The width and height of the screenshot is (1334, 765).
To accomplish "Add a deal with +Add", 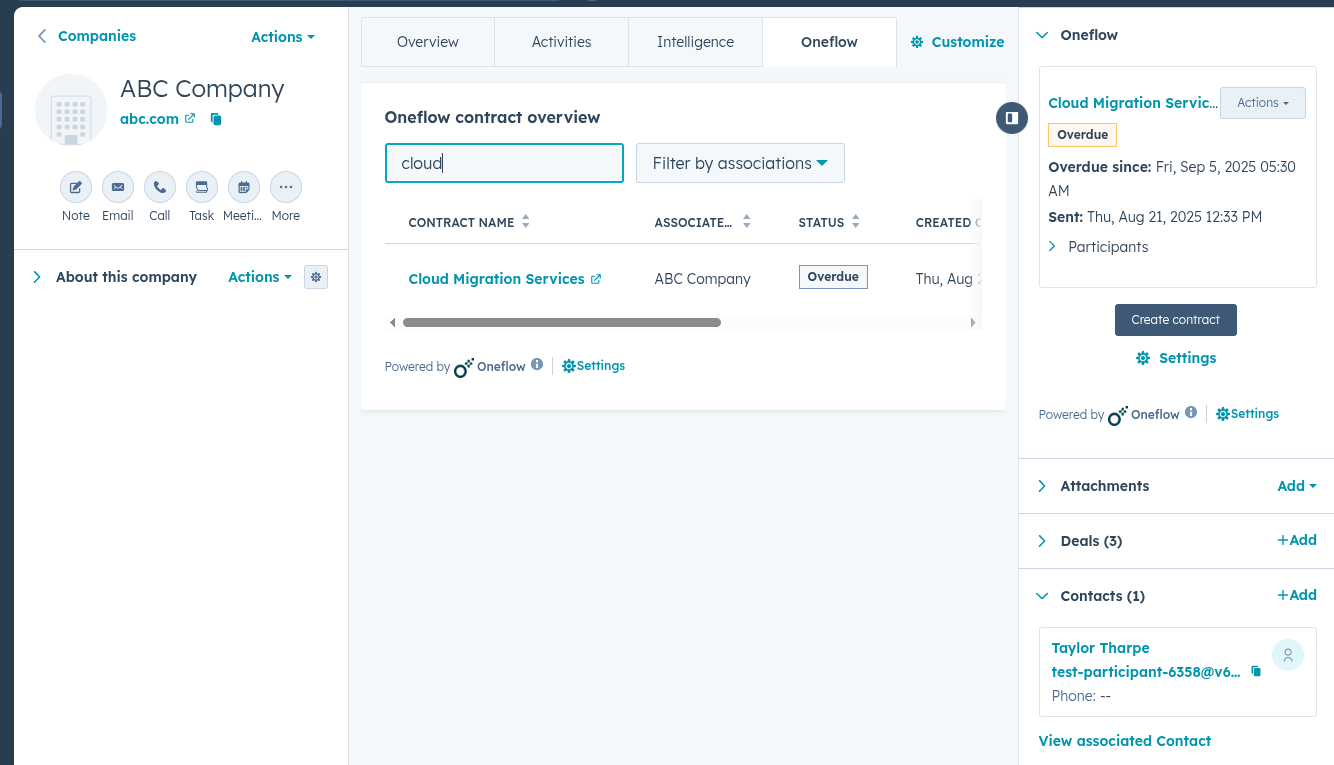I will pos(1297,540).
